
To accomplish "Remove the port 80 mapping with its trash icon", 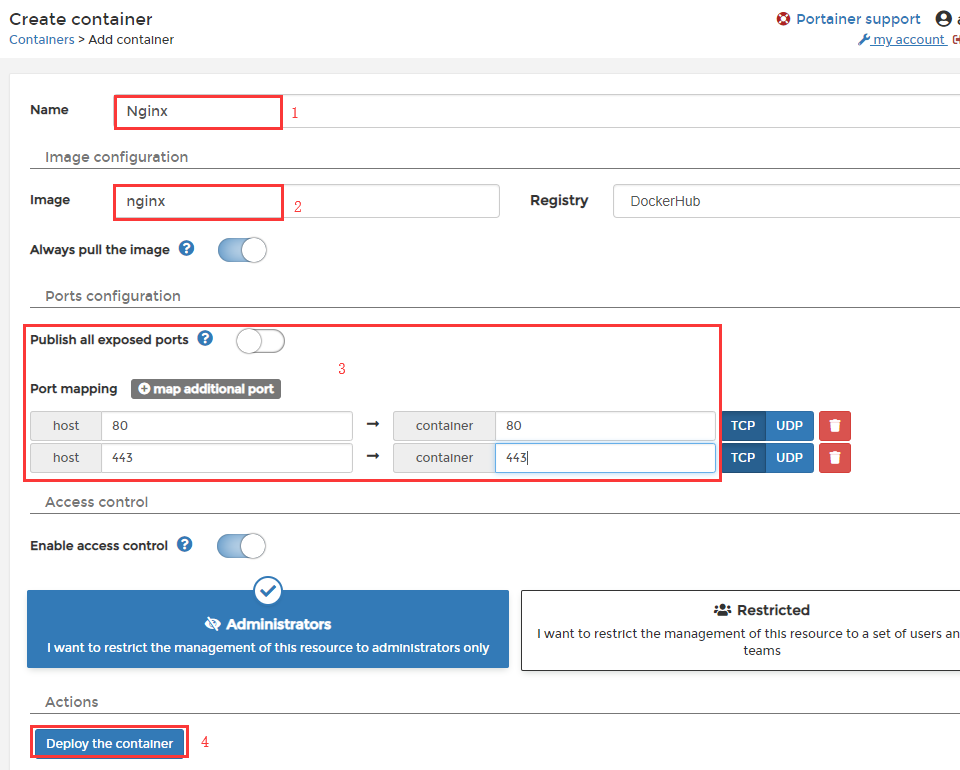I will [834, 425].
